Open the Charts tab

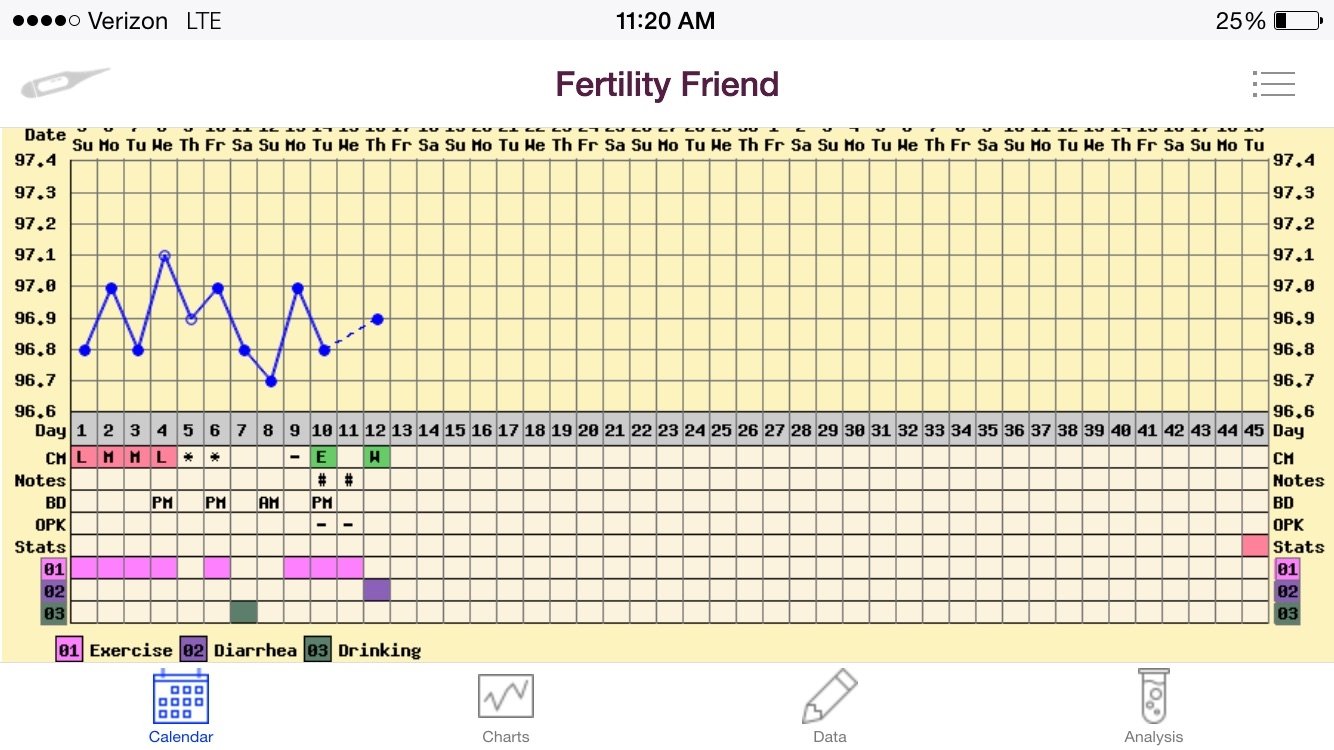click(506, 708)
